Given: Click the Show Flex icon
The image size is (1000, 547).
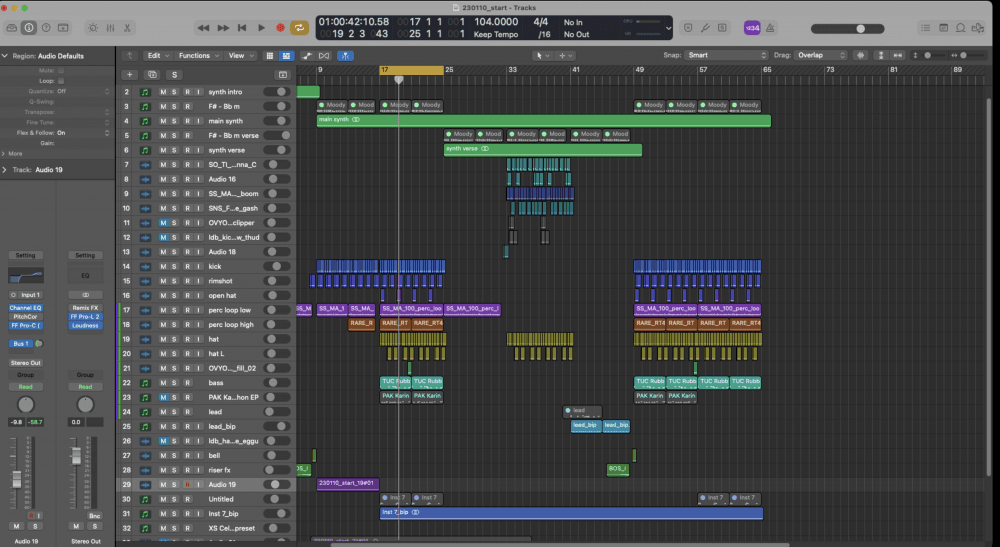Looking at the screenshot, I should (324, 55).
